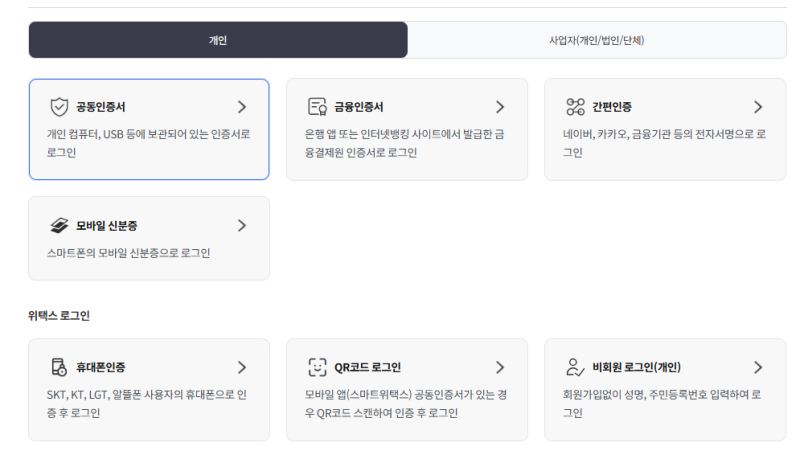Choose the 휴대폰인증 login title
This screenshot has width=800, height=459.
(101, 367)
